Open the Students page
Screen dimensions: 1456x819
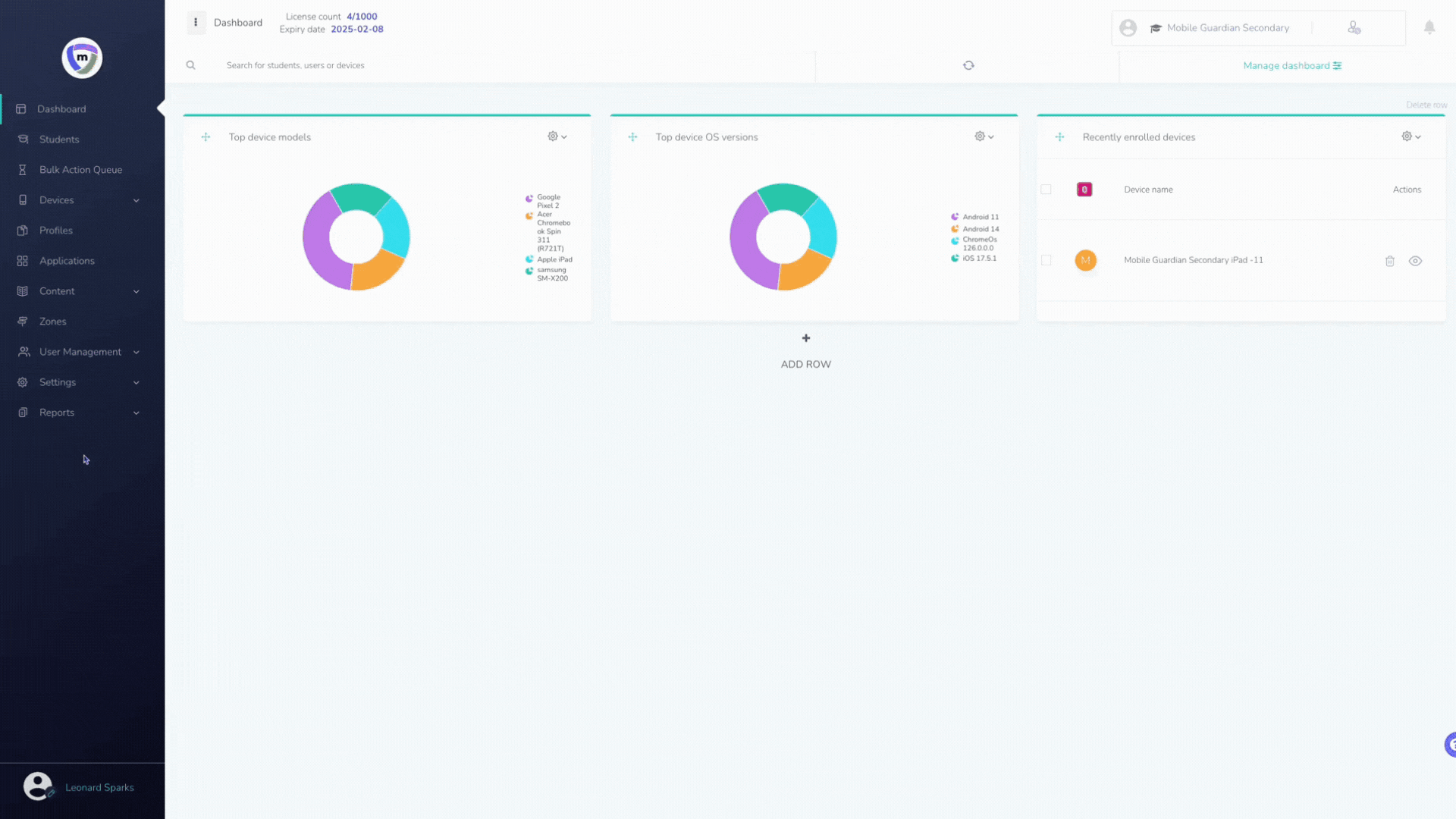point(59,140)
